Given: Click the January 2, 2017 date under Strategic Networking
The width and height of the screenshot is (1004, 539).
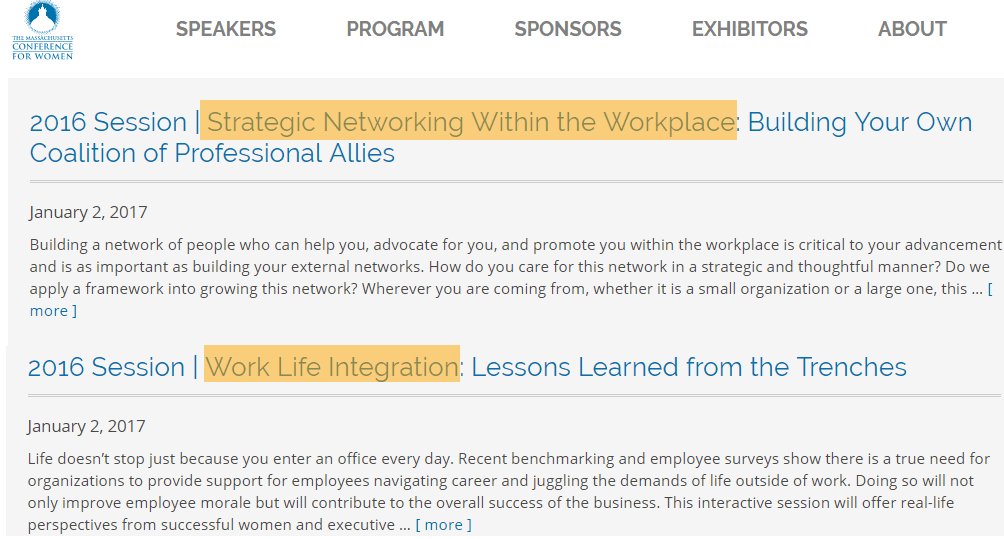Looking at the screenshot, I should [x=88, y=212].
